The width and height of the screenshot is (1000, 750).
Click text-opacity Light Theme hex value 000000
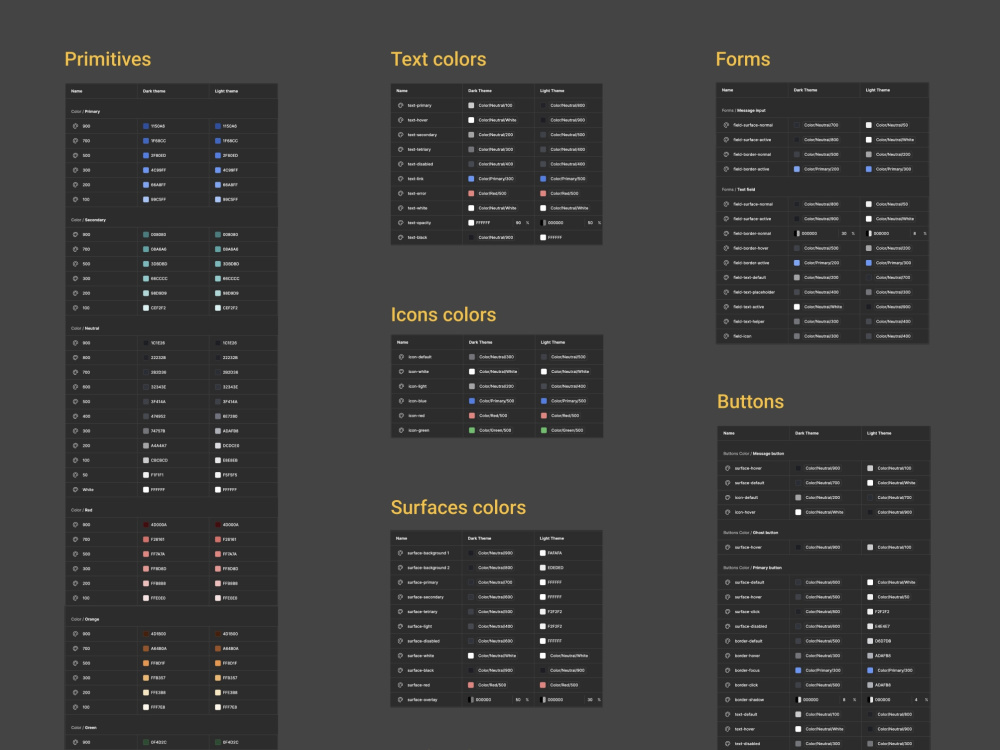555,223
